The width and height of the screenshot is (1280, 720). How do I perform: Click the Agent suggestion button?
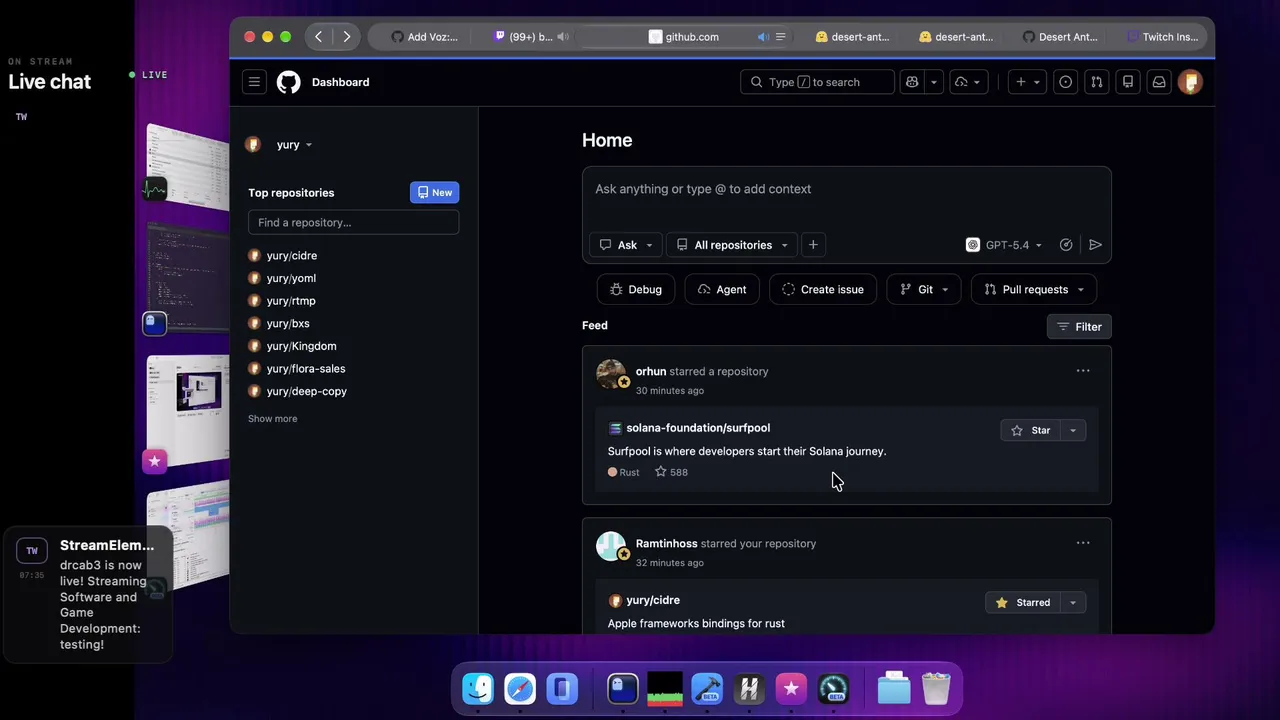722,290
